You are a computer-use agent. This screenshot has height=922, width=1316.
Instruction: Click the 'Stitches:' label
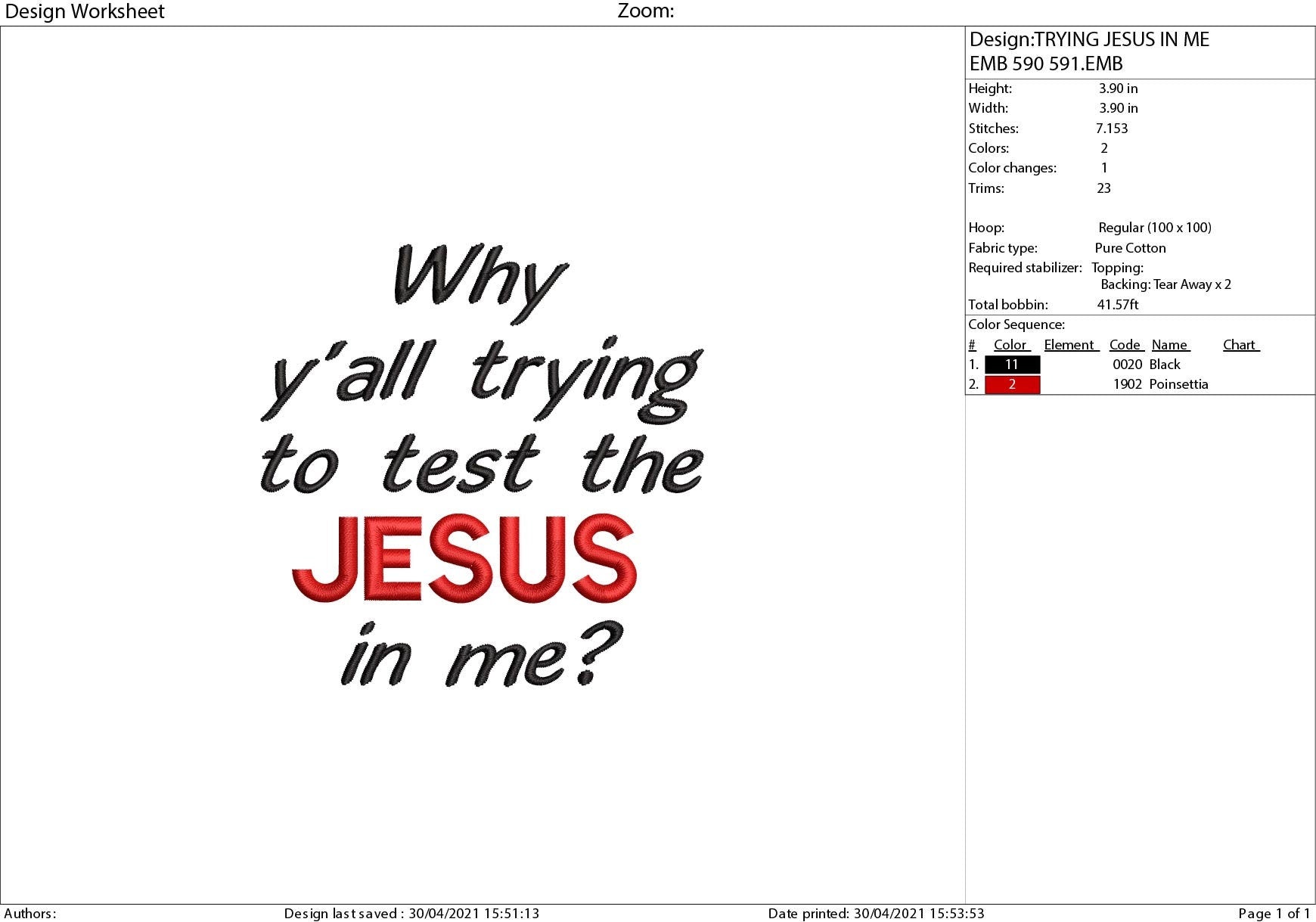(x=993, y=129)
